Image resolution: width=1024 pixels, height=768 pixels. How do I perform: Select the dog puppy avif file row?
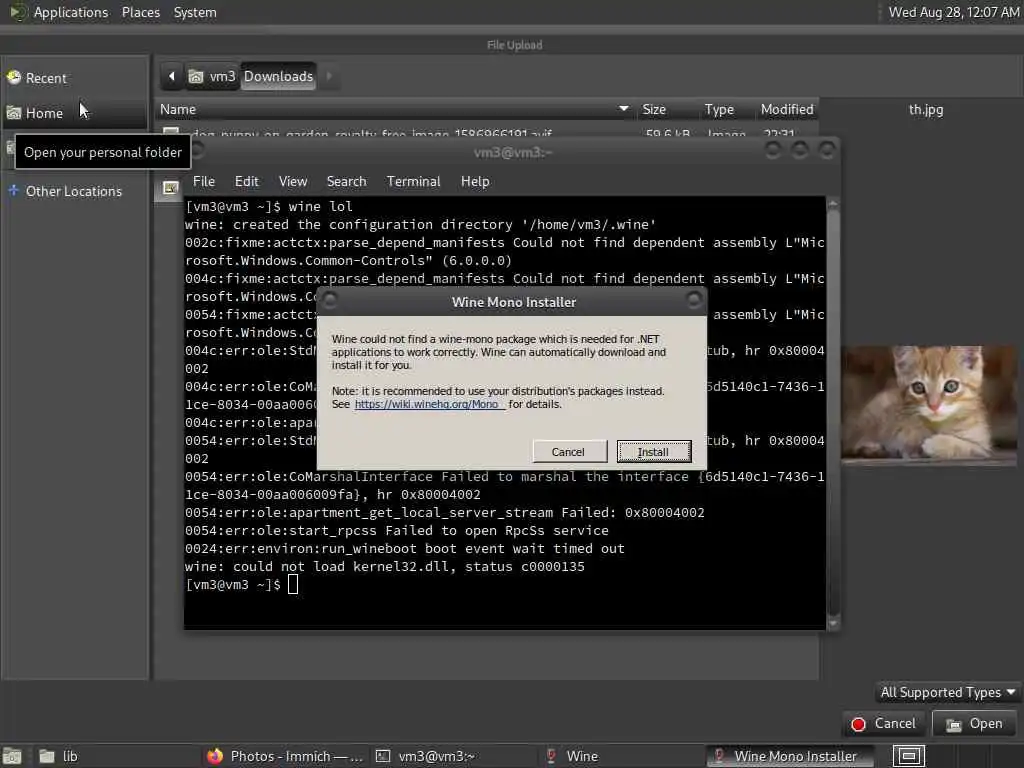point(487,133)
